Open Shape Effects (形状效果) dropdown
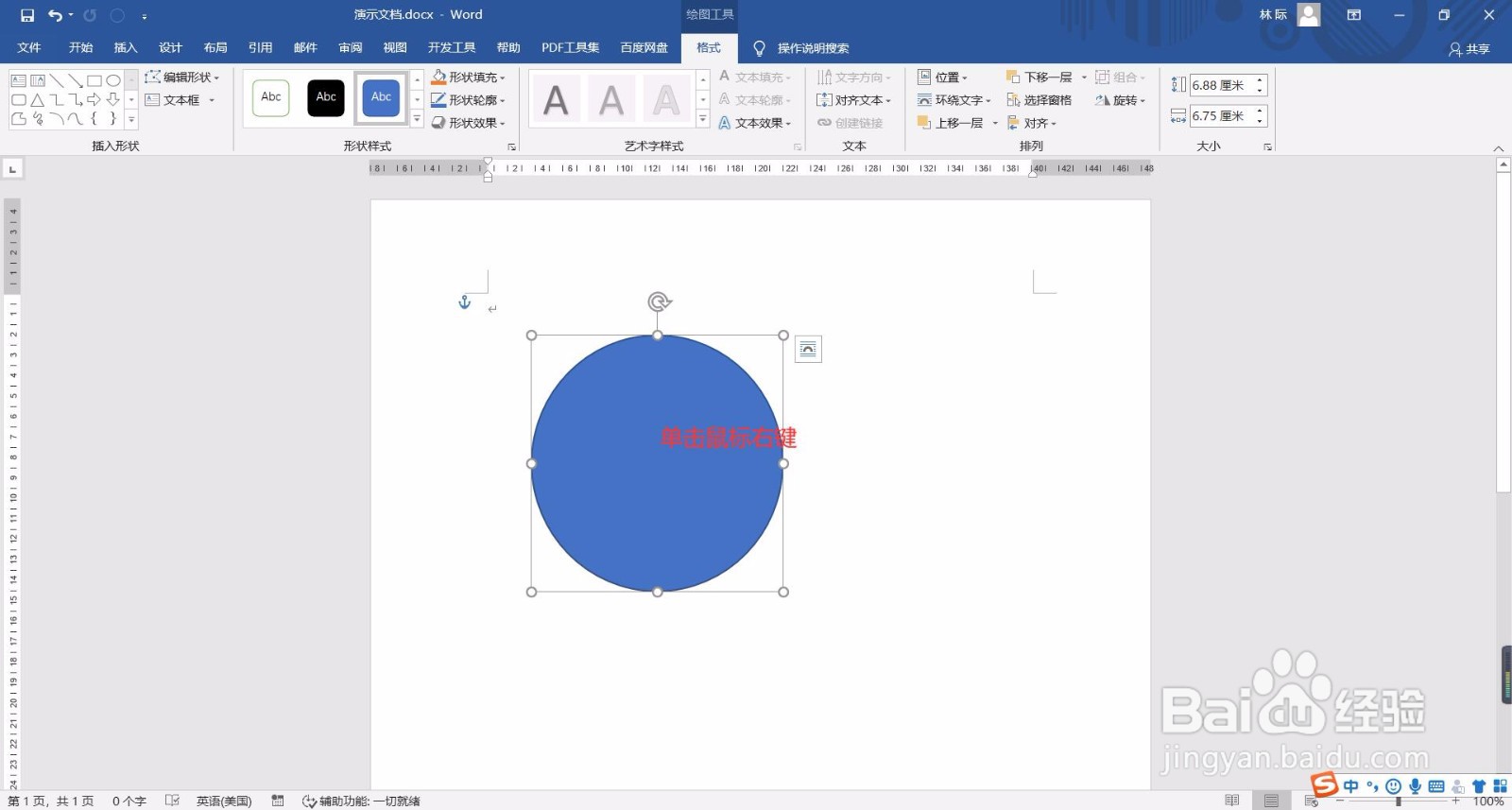 [469, 123]
